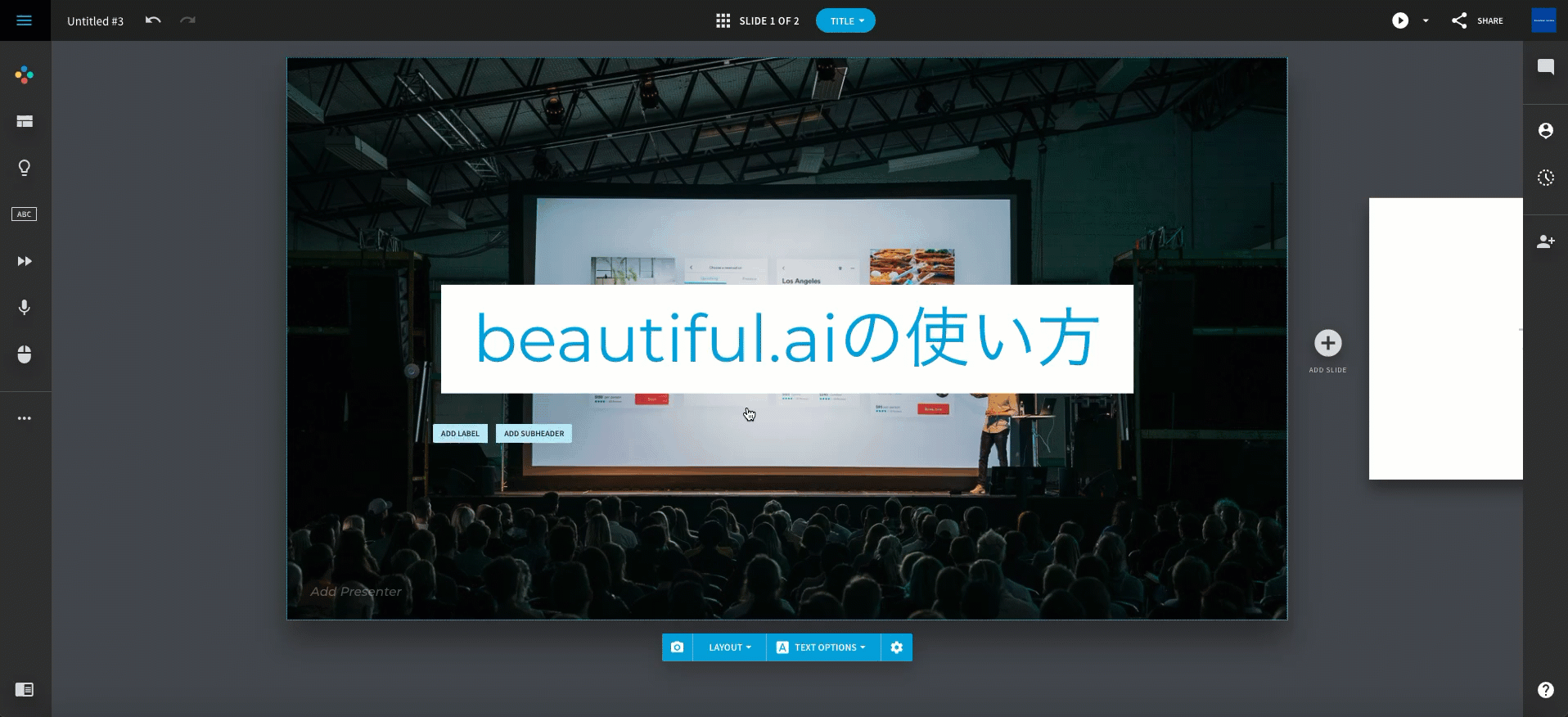Open the slide layout templates sidebar icon

pos(25,122)
